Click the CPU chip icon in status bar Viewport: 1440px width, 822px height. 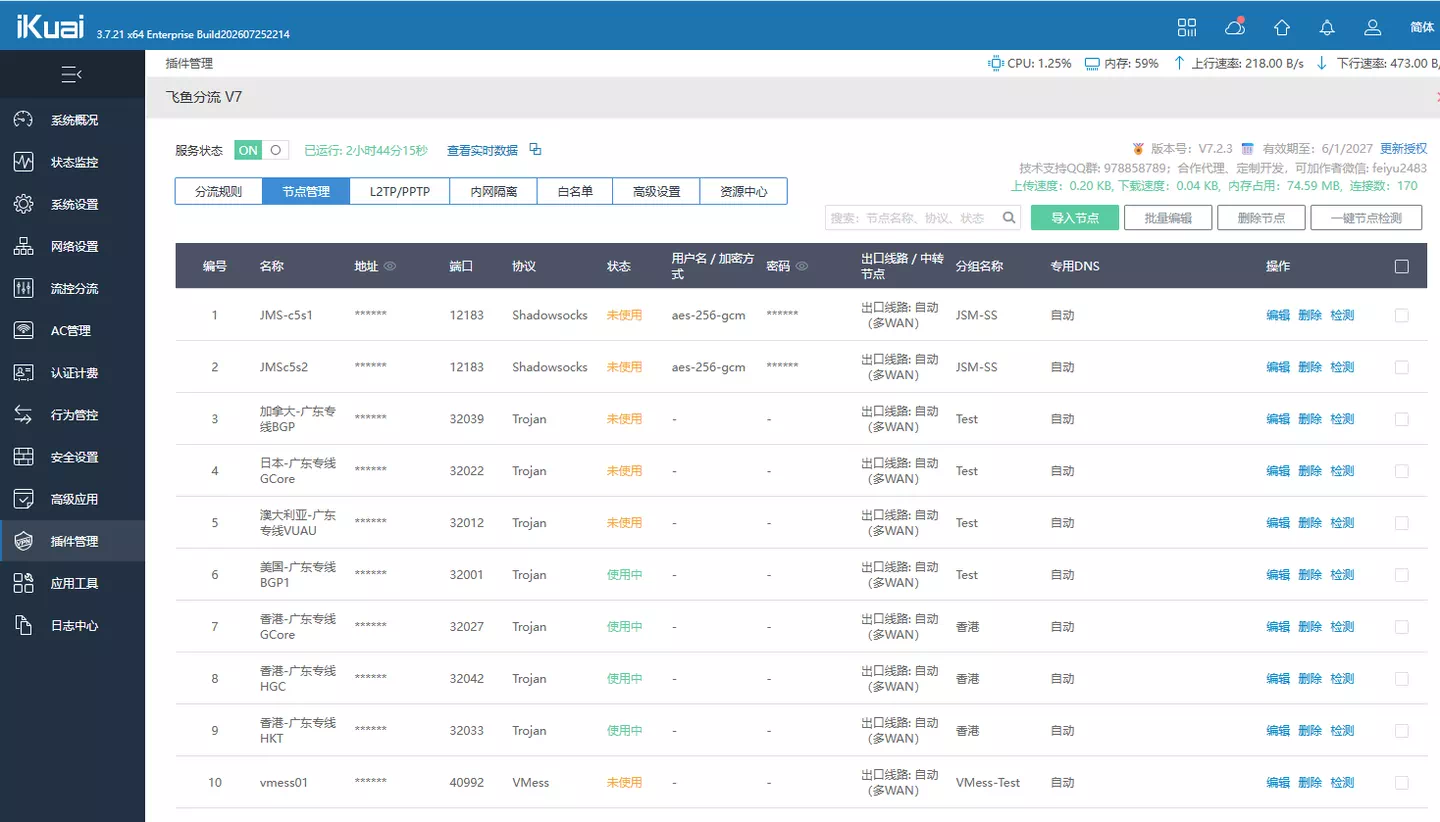(x=996, y=63)
